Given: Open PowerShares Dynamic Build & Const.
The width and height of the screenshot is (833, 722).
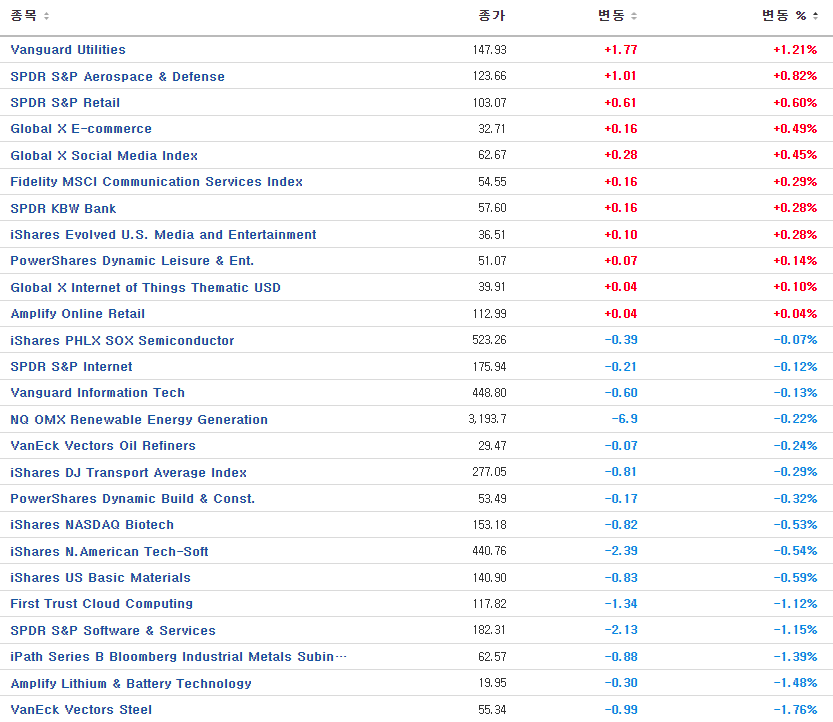Looking at the screenshot, I should pyautogui.click(x=133, y=498).
